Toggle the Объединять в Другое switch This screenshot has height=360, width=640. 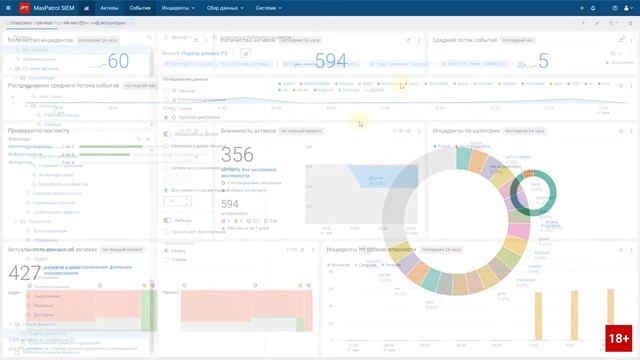[167, 134]
